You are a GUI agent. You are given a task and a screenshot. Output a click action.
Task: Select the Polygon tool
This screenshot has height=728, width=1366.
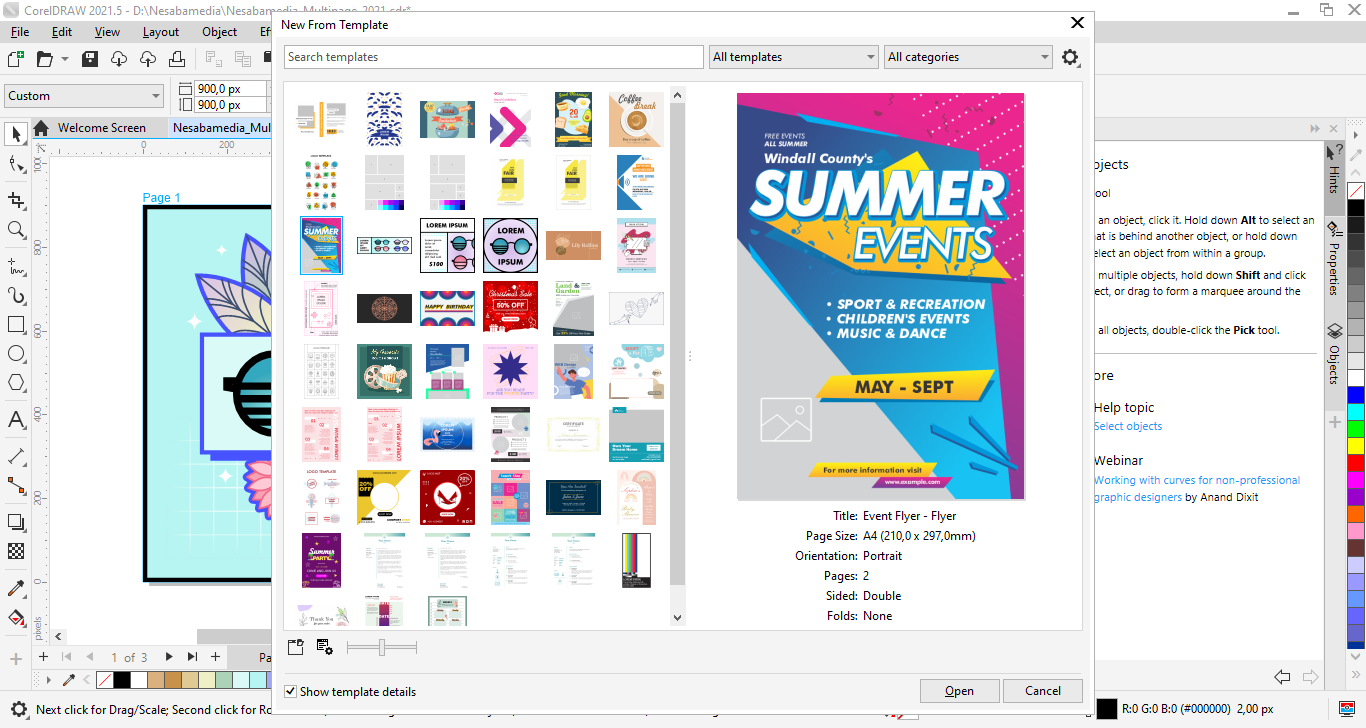tap(16, 384)
